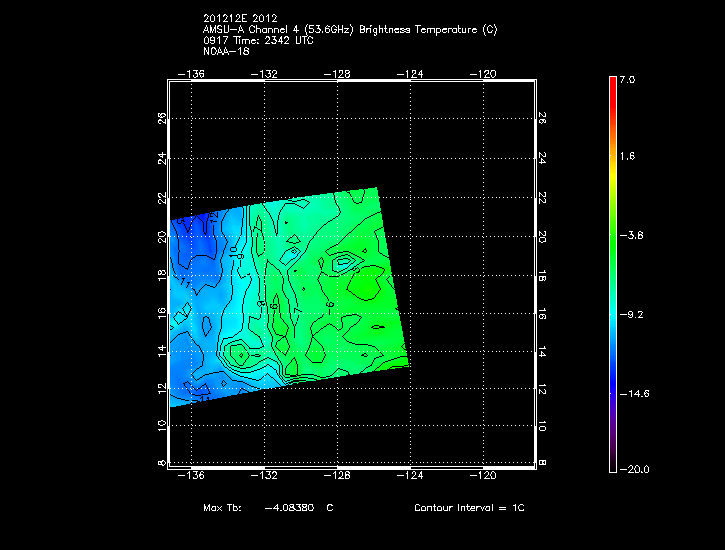Click the 22 latitude label on right axis
The image size is (725, 550).
(x=542, y=198)
